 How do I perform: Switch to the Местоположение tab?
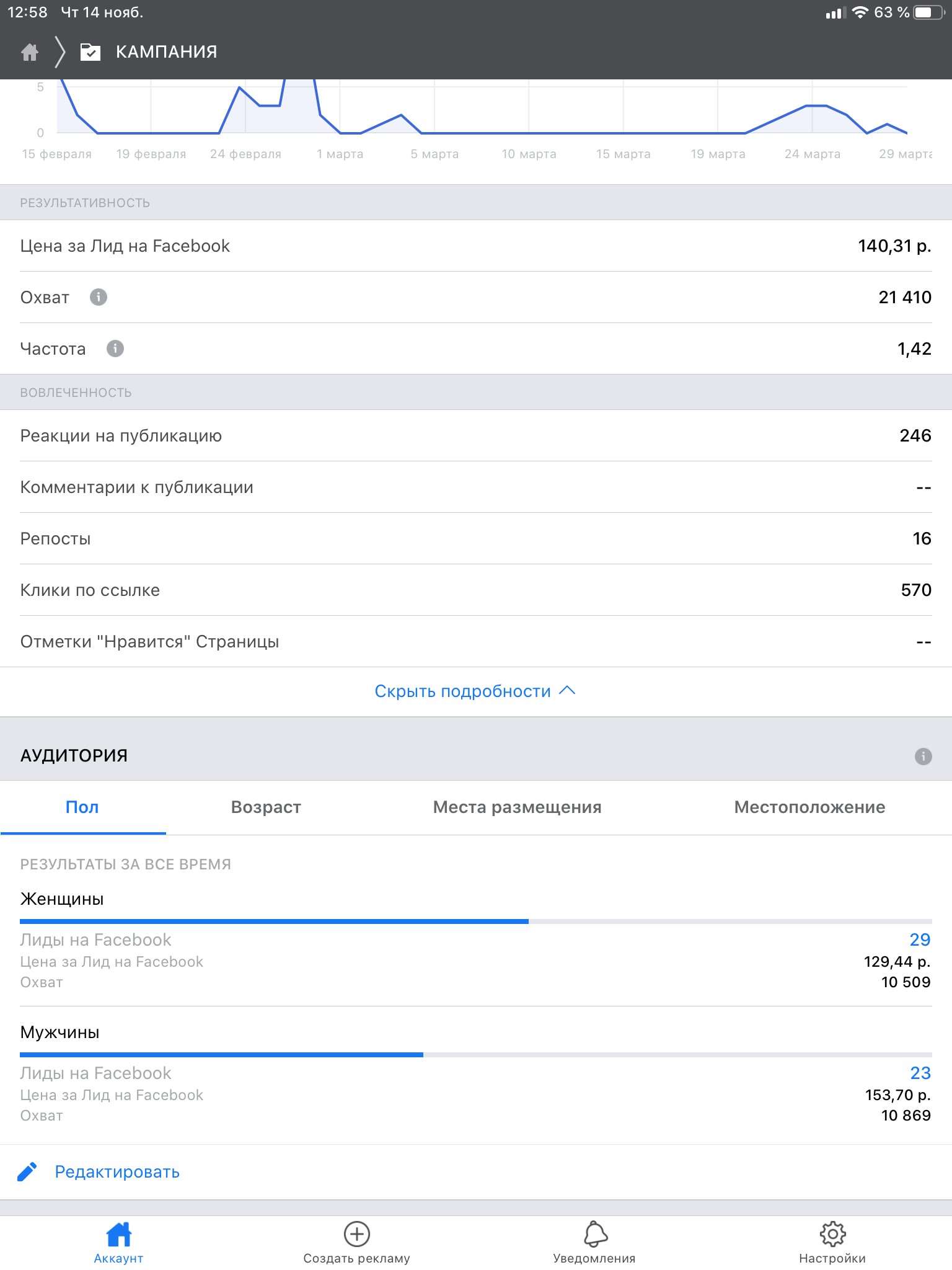[x=809, y=807]
